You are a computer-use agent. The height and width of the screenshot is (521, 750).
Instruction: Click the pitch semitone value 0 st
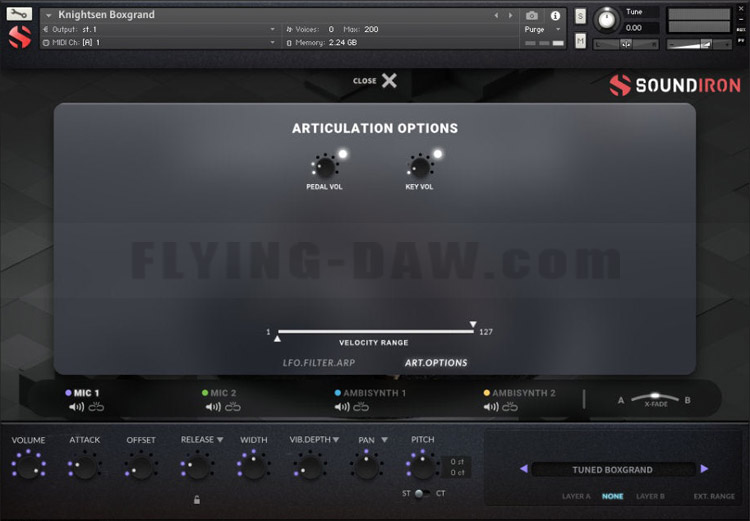[x=457, y=462]
